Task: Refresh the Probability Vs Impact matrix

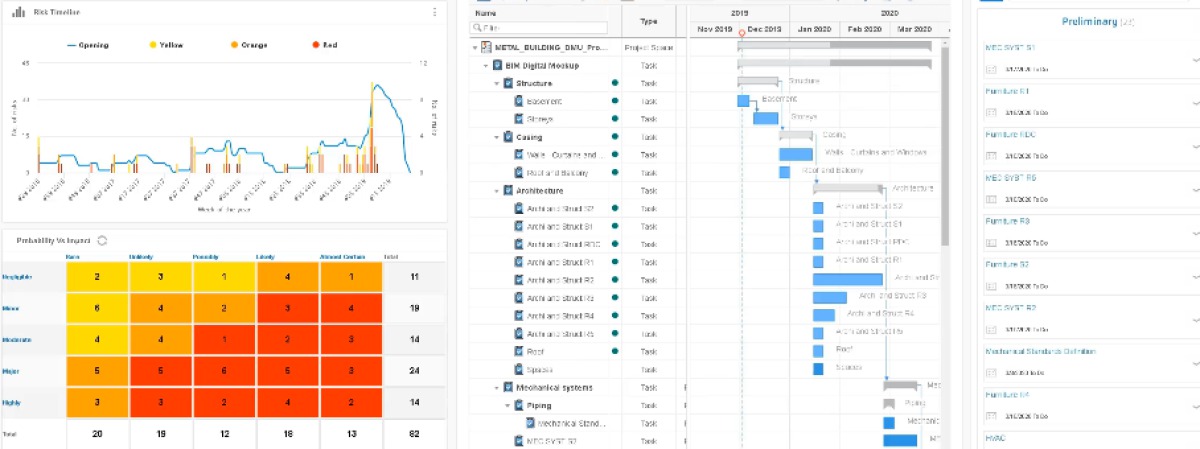Action: tap(102, 240)
